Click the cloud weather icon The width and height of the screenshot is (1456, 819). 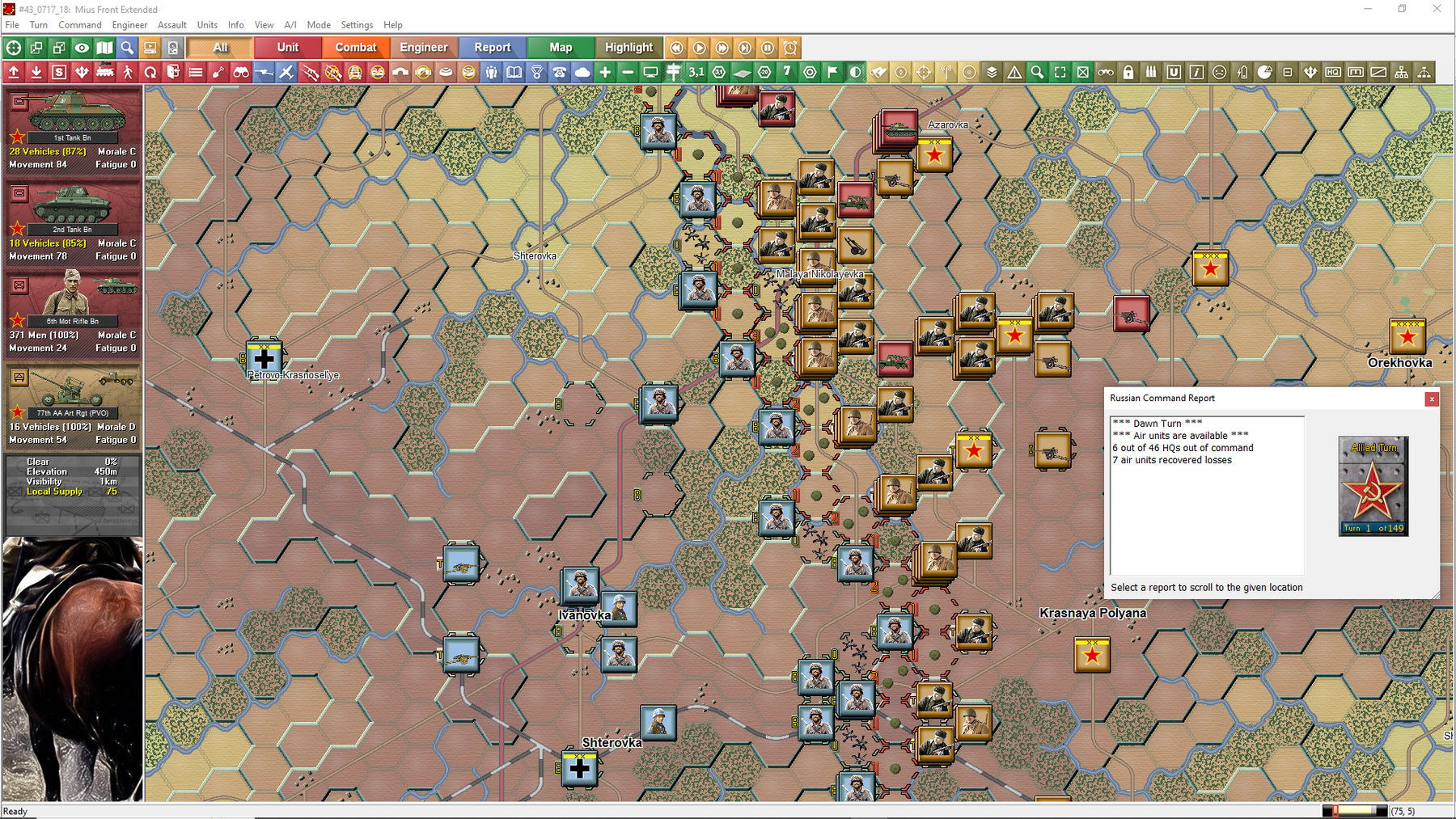582,73
